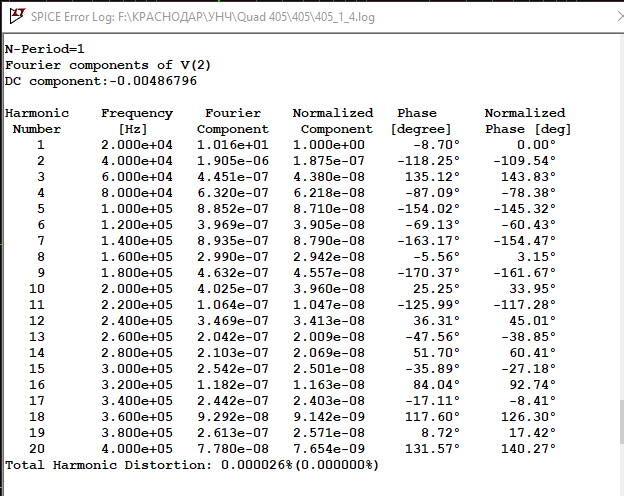Click normalized phase 33.95°
Viewport: 624px width, 496px height.
[532, 289]
